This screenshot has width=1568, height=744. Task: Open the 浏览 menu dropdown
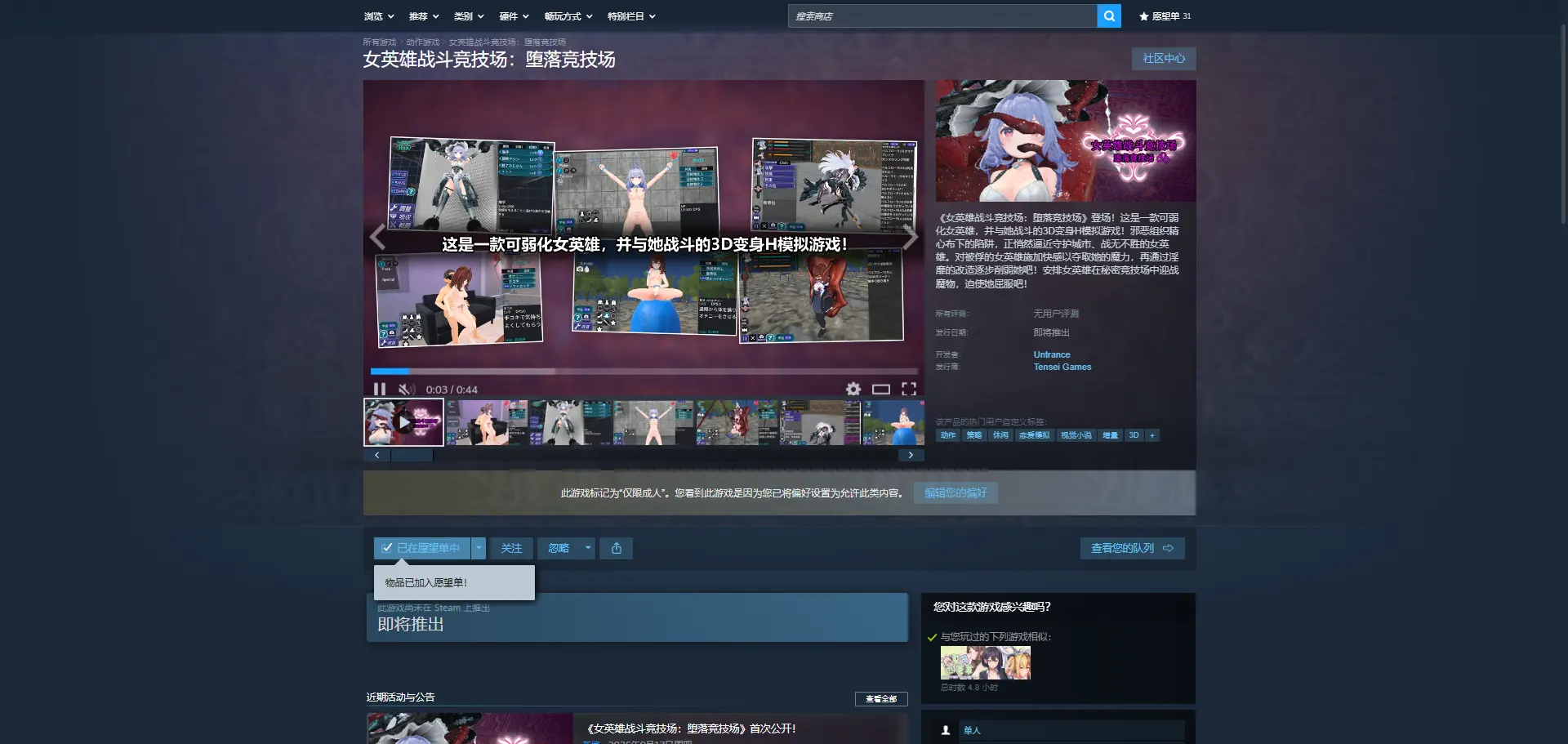click(x=379, y=16)
